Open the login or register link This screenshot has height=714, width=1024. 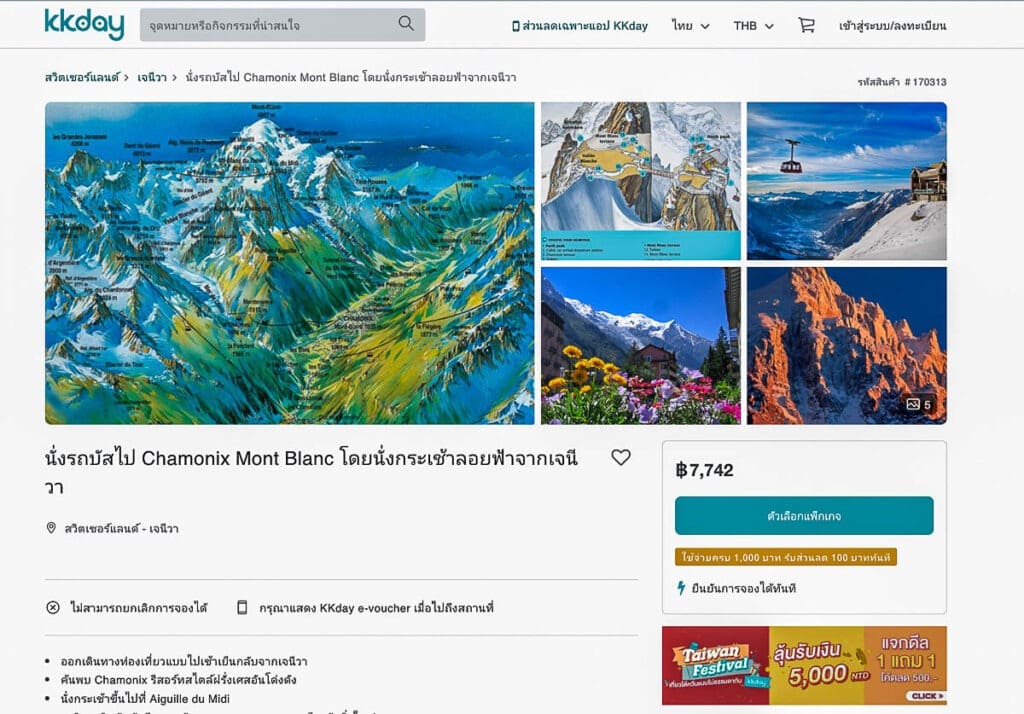click(x=892, y=26)
